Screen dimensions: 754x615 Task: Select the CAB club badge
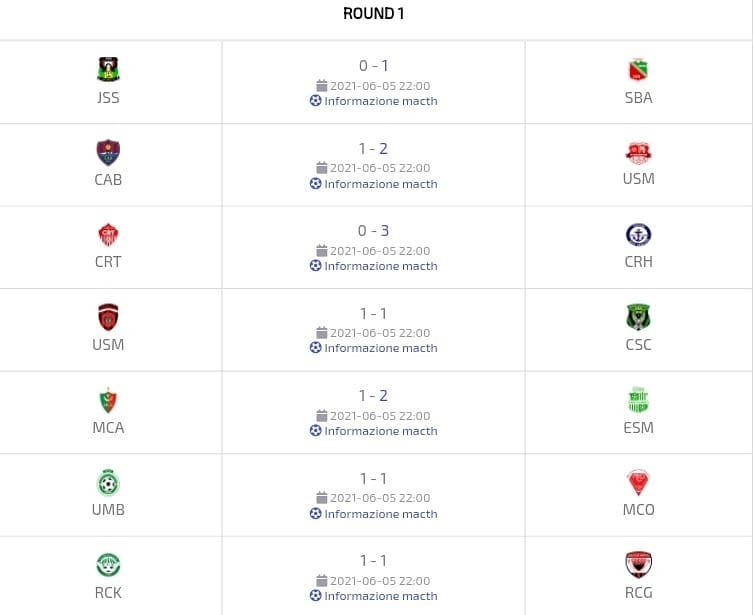[108, 152]
